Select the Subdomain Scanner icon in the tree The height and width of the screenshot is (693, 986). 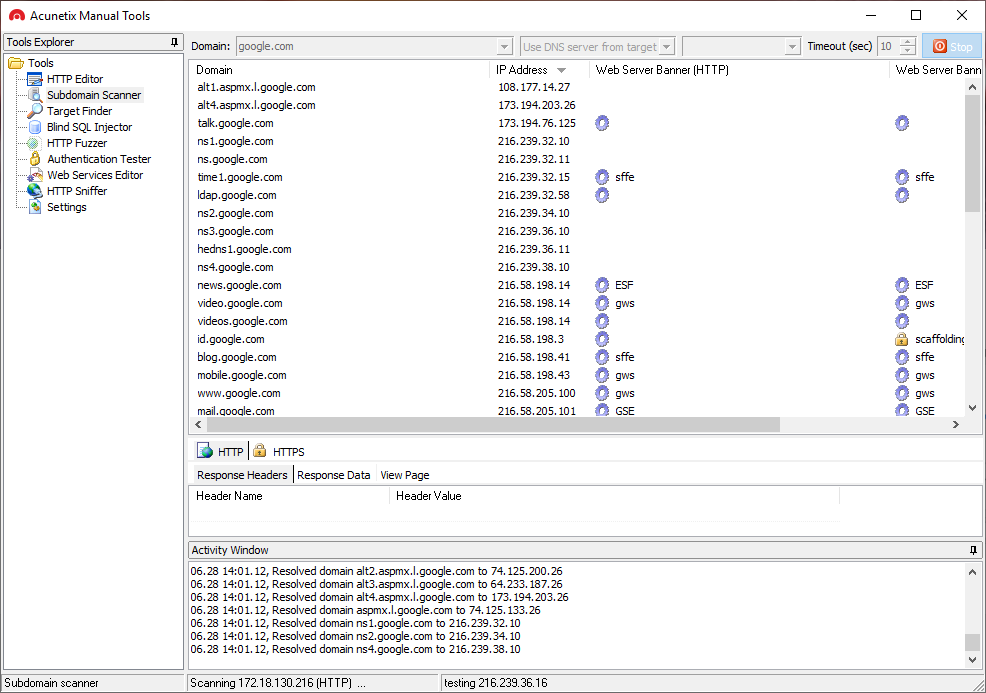coord(36,95)
